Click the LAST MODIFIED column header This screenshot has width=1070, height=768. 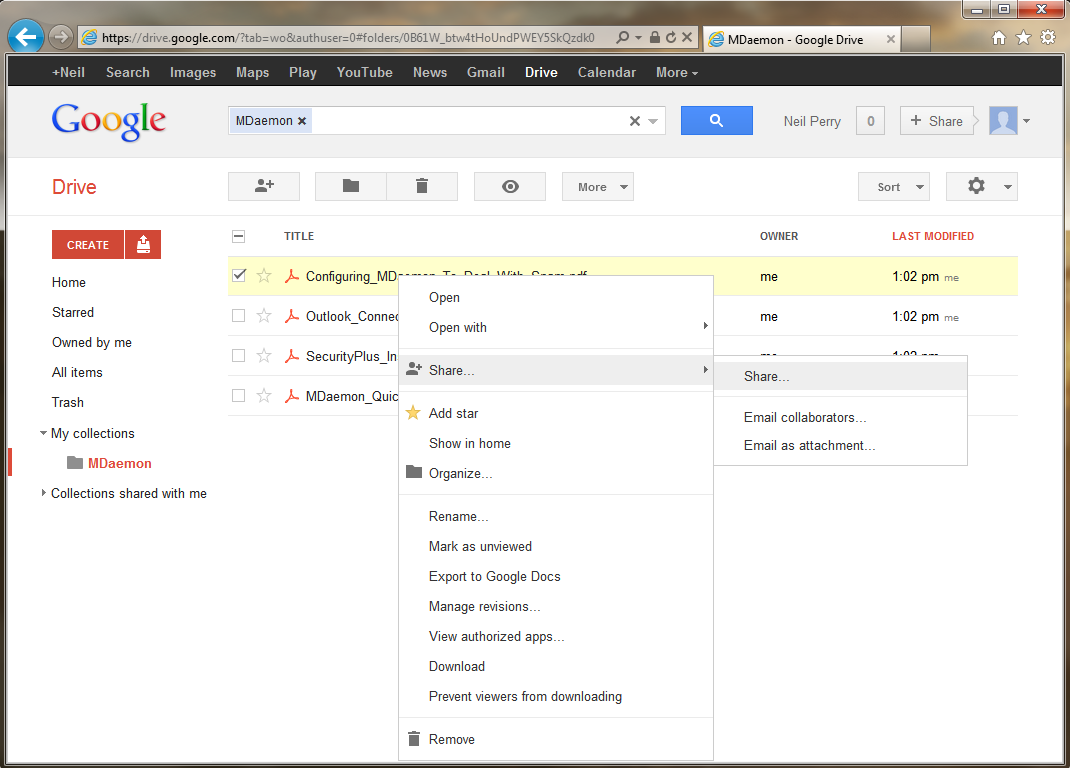click(x=933, y=236)
